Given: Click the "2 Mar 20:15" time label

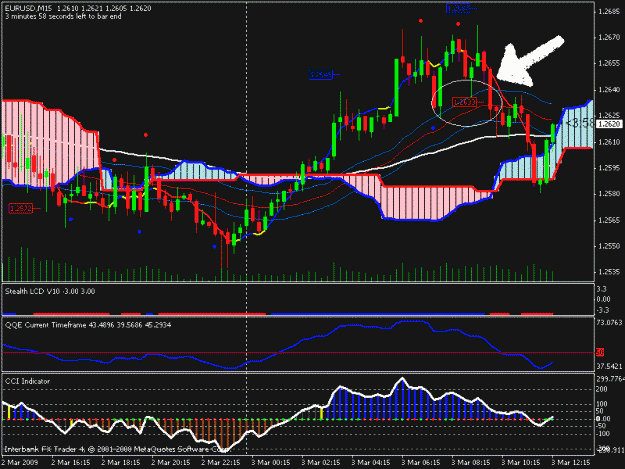Looking at the screenshot, I should (x=170, y=463).
